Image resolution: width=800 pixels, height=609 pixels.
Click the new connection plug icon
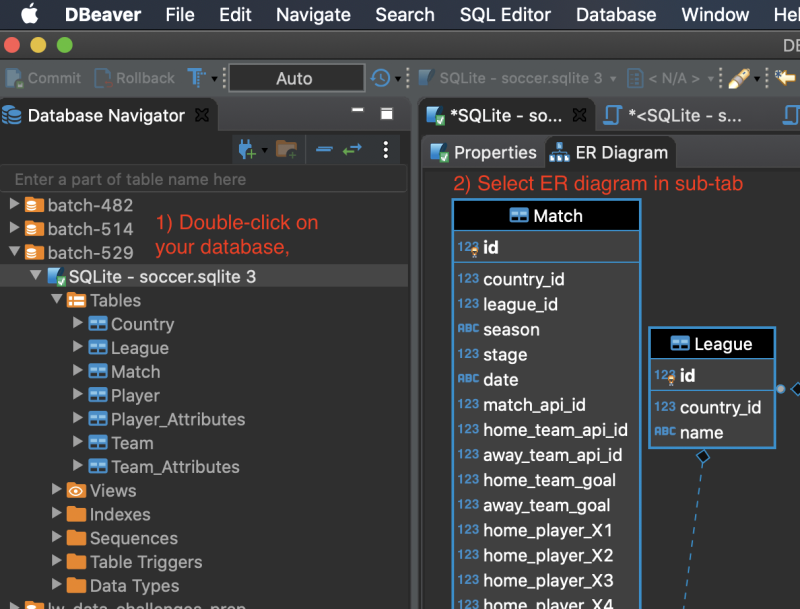(247, 149)
